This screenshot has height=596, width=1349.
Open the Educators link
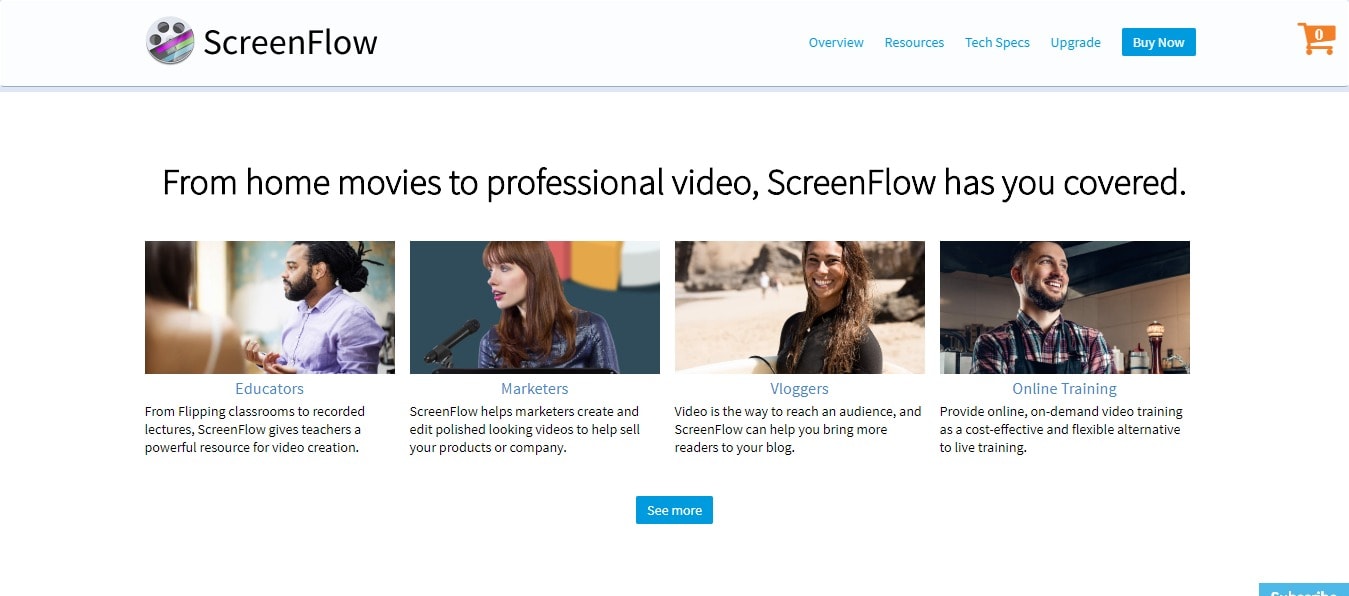(x=269, y=389)
